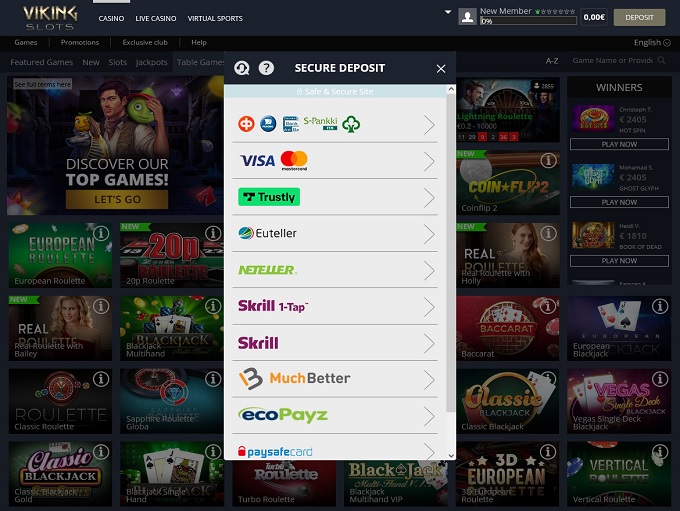Open the help question mark icon in deposit dialog
680x511 pixels.
coord(266,68)
